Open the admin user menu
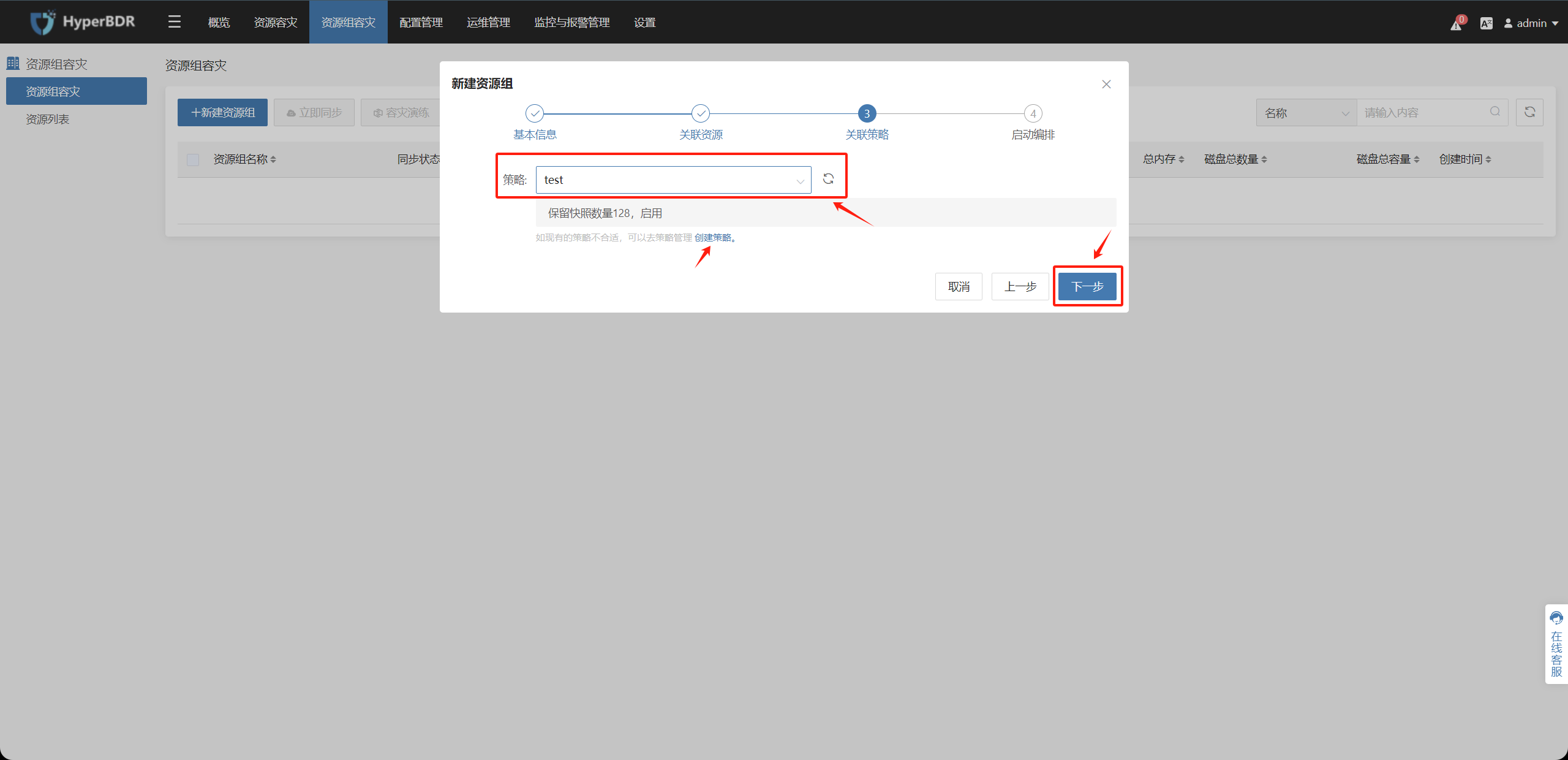1568x760 pixels. point(1531,23)
